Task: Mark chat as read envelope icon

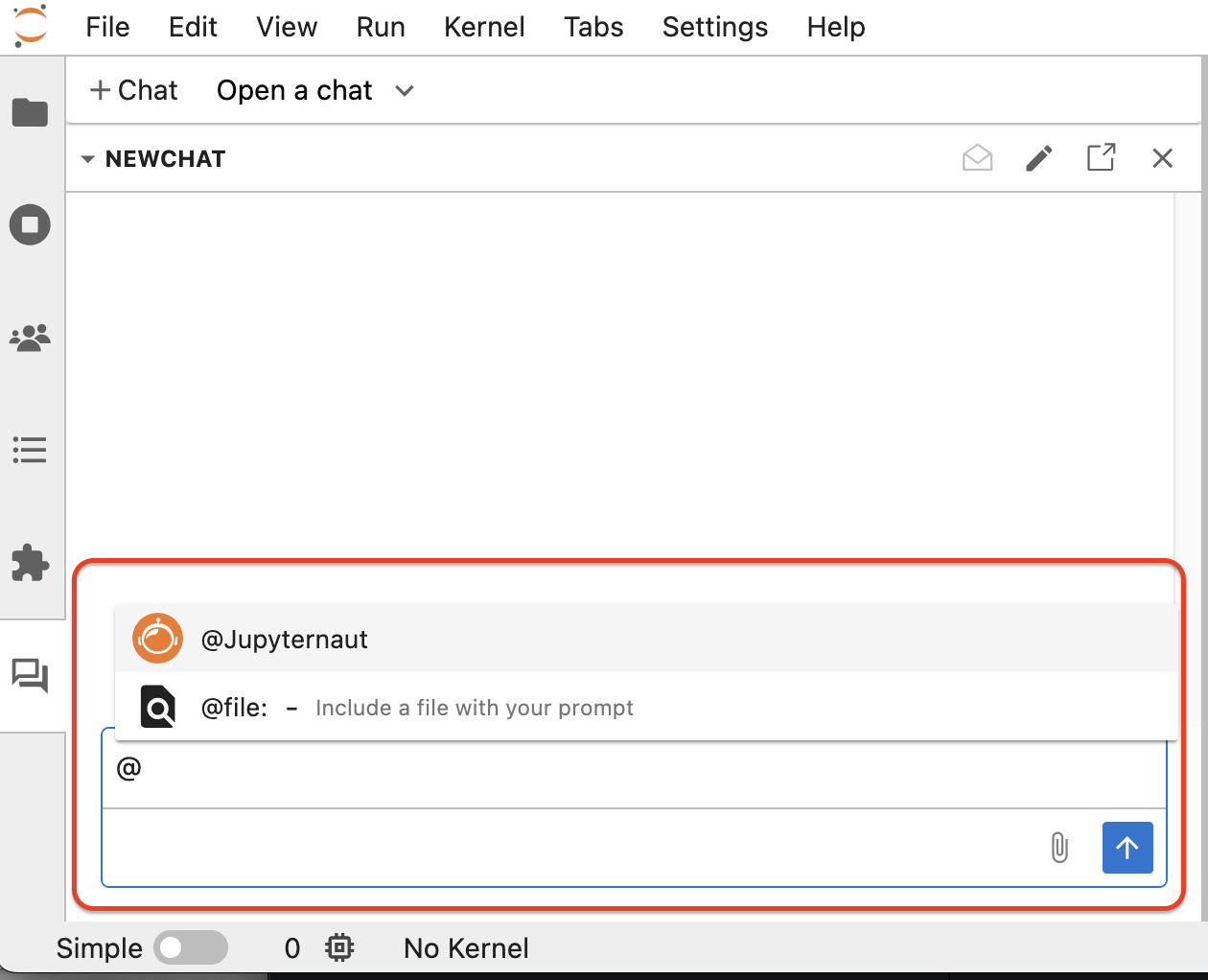Action: pos(977,158)
